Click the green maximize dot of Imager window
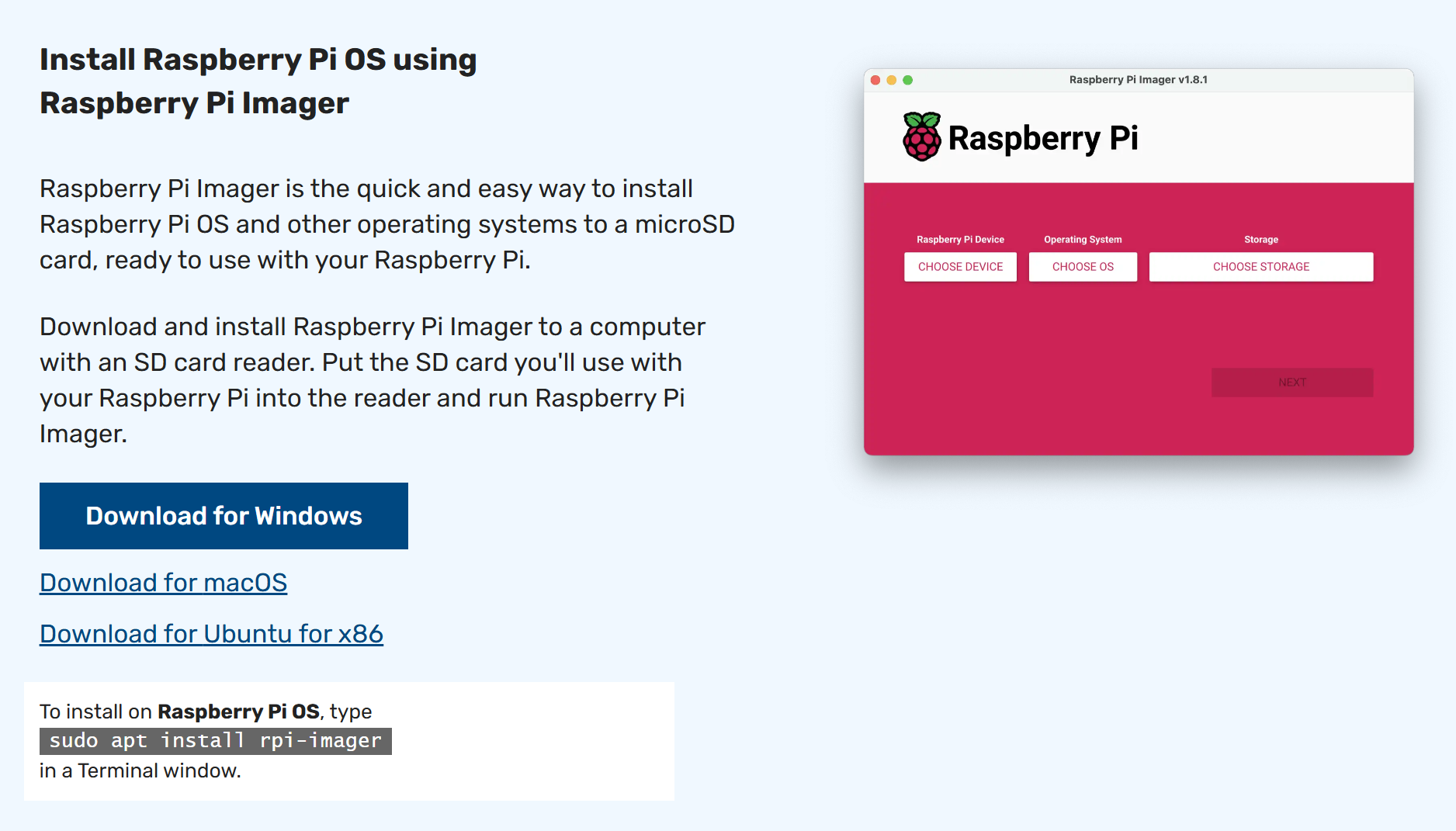Image resolution: width=1456 pixels, height=831 pixels. (908, 80)
